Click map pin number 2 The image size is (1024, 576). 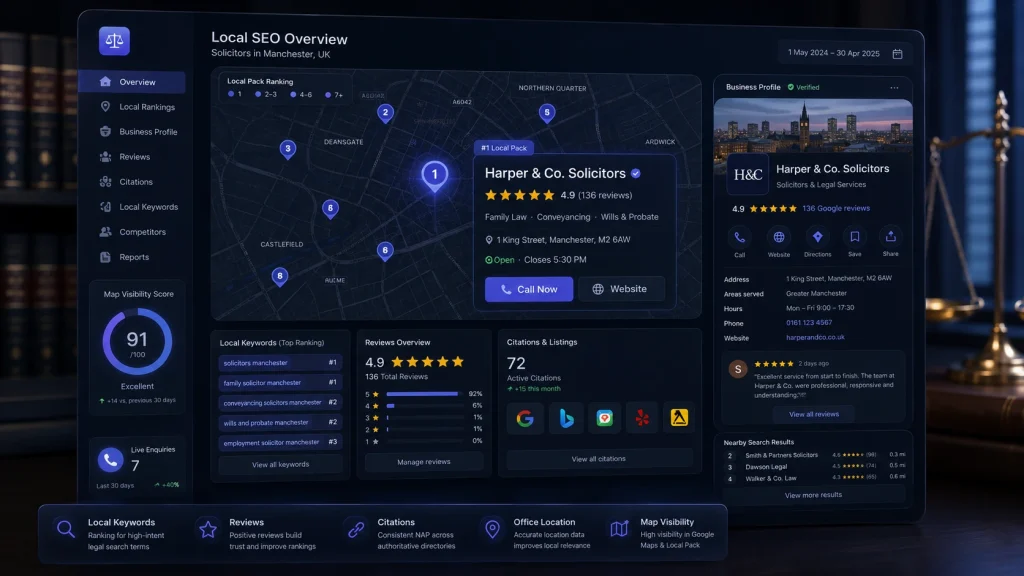pyautogui.click(x=385, y=114)
